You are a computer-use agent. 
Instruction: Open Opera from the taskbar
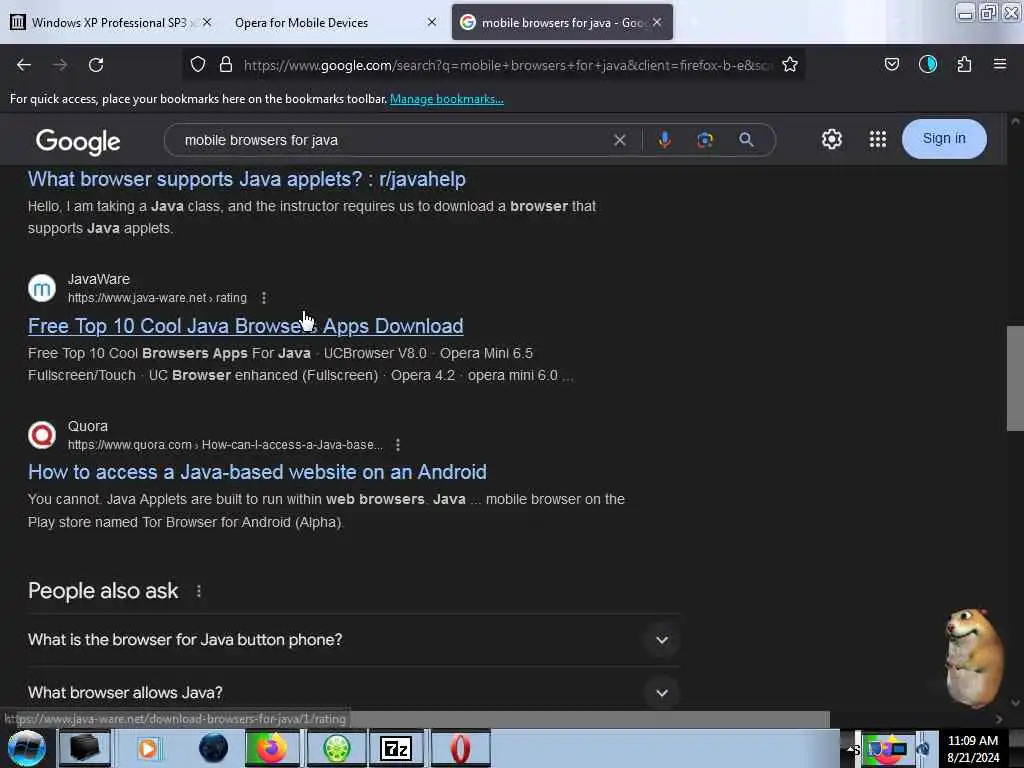click(460, 748)
